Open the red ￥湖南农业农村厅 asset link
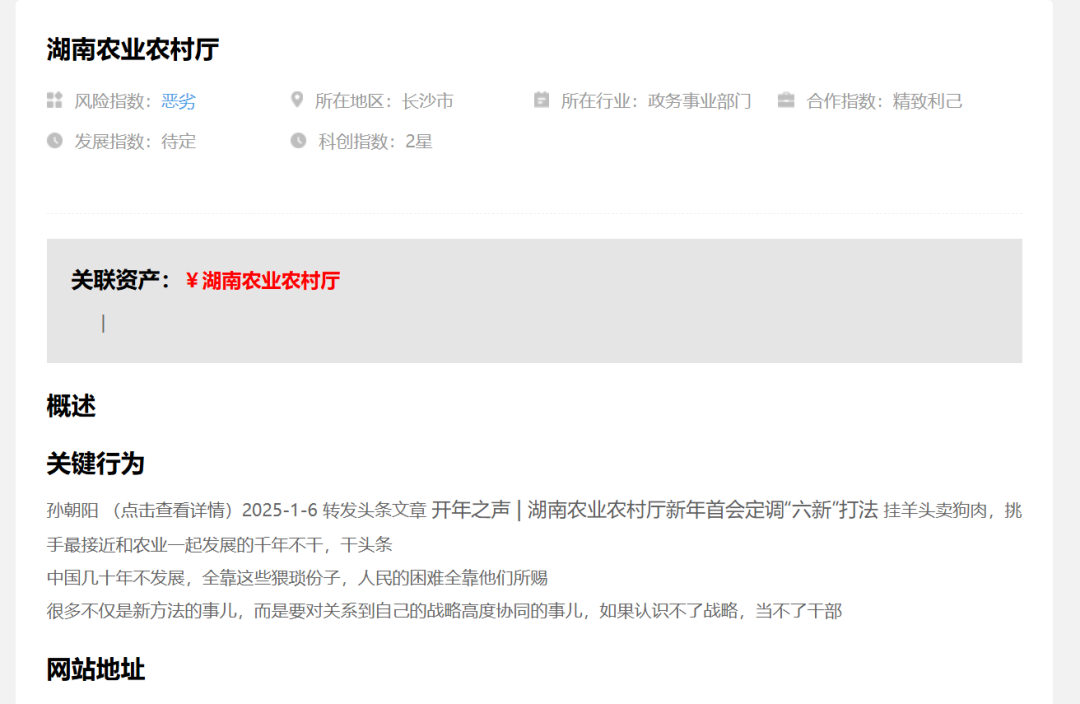 [x=262, y=280]
